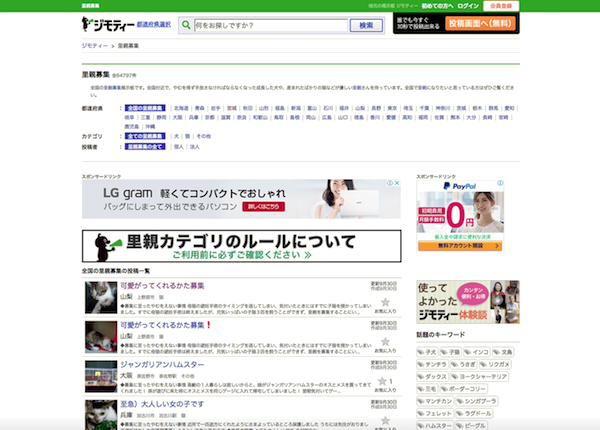The width and height of the screenshot is (600, 430).
Task: Filter by the 犬 category
Action: coord(176,134)
